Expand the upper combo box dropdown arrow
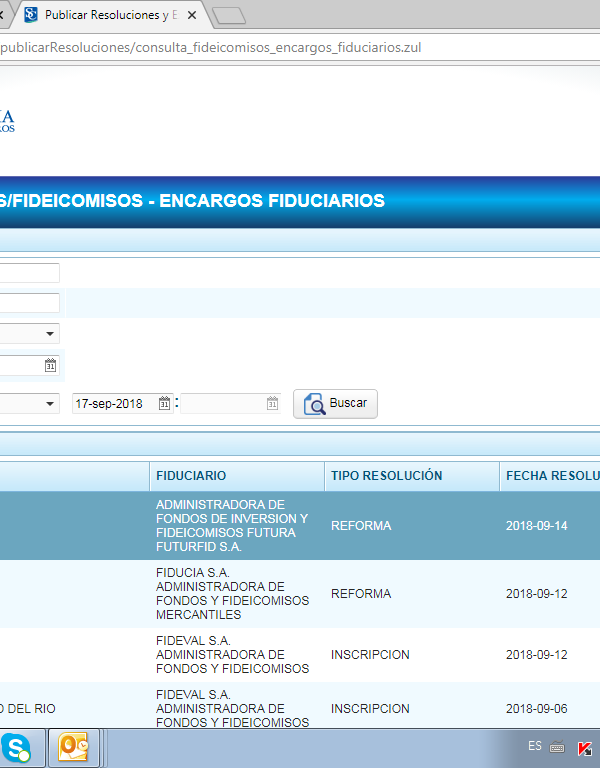This screenshot has height=768, width=600. pos(50,334)
